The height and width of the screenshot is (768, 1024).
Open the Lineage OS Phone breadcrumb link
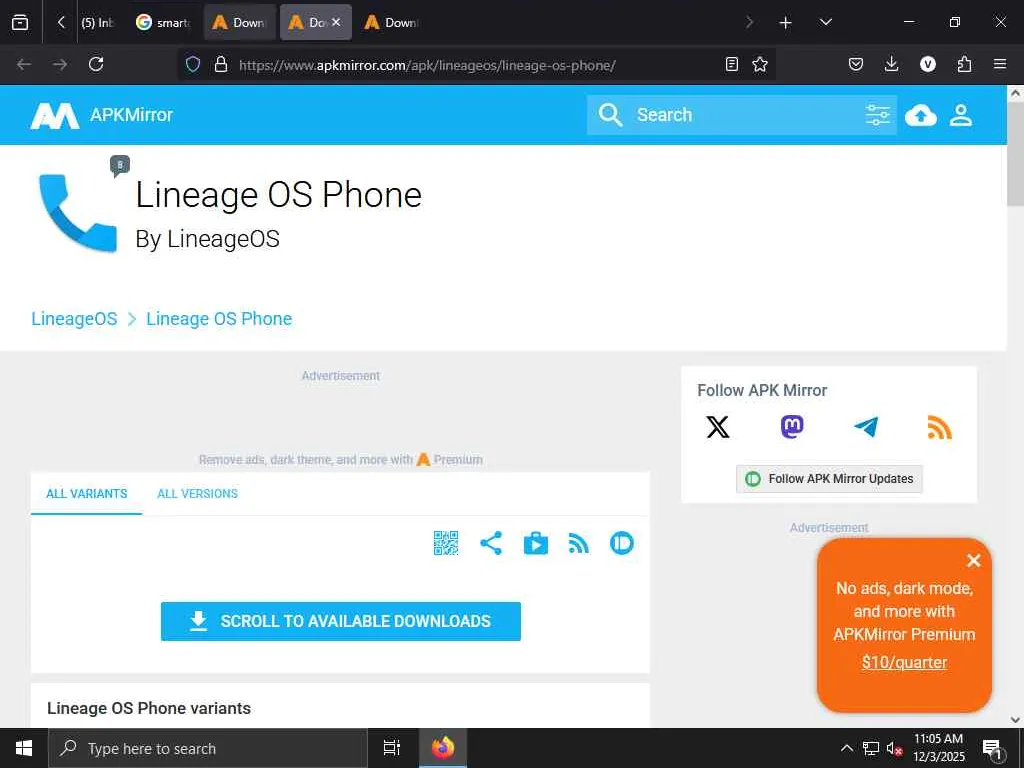point(219,319)
